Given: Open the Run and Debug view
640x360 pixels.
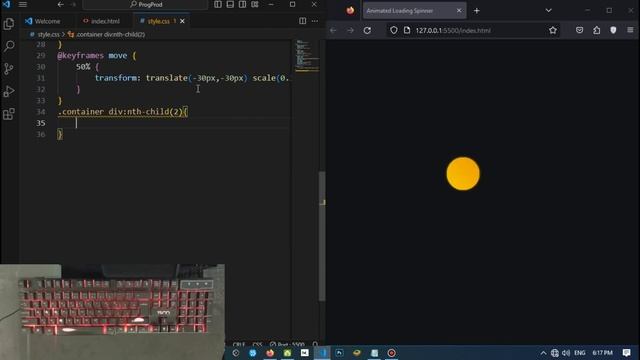Looking at the screenshot, I should [x=9, y=91].
